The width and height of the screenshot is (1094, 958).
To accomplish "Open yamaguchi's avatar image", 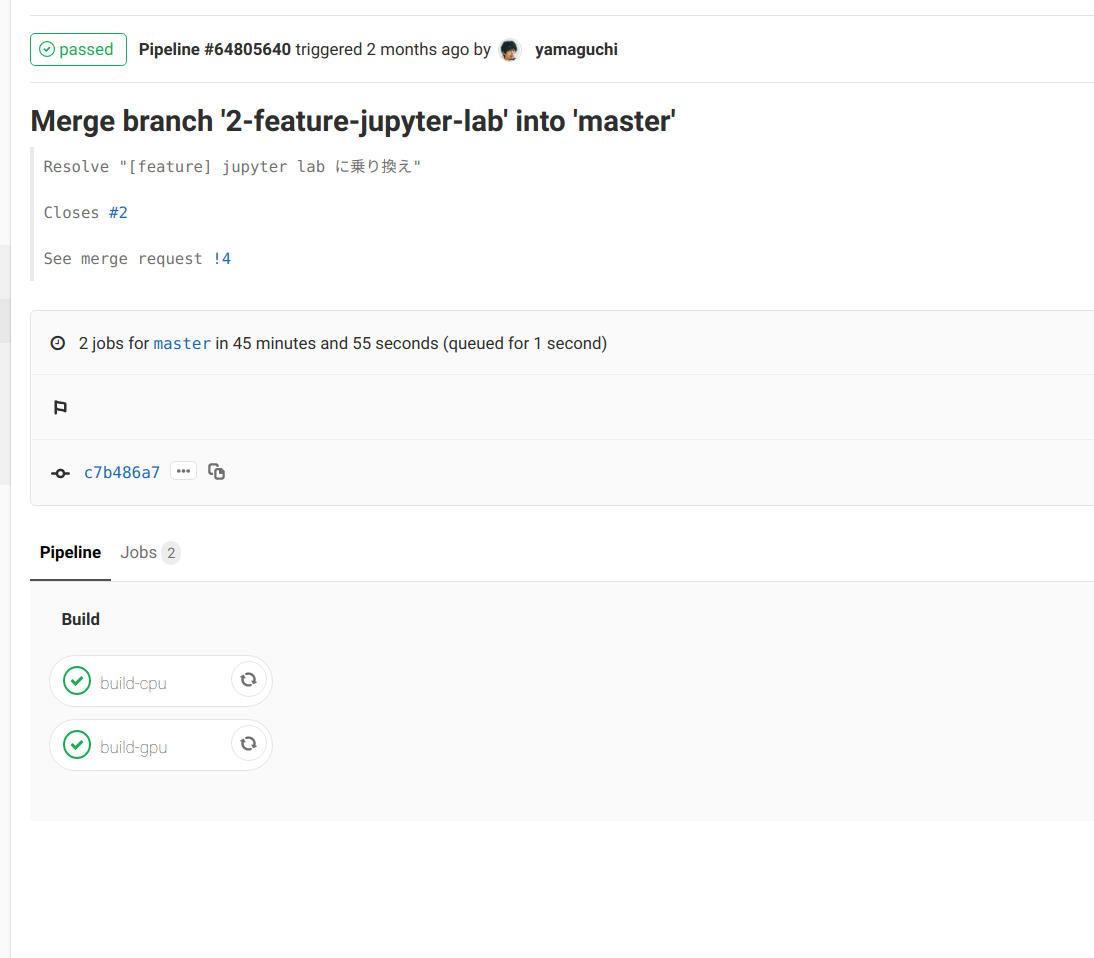I will [510, 50].
